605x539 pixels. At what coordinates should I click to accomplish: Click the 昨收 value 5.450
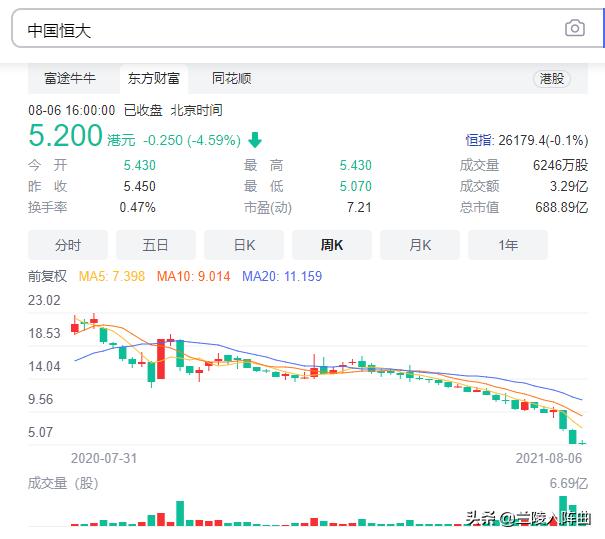[x=139, y=186]
